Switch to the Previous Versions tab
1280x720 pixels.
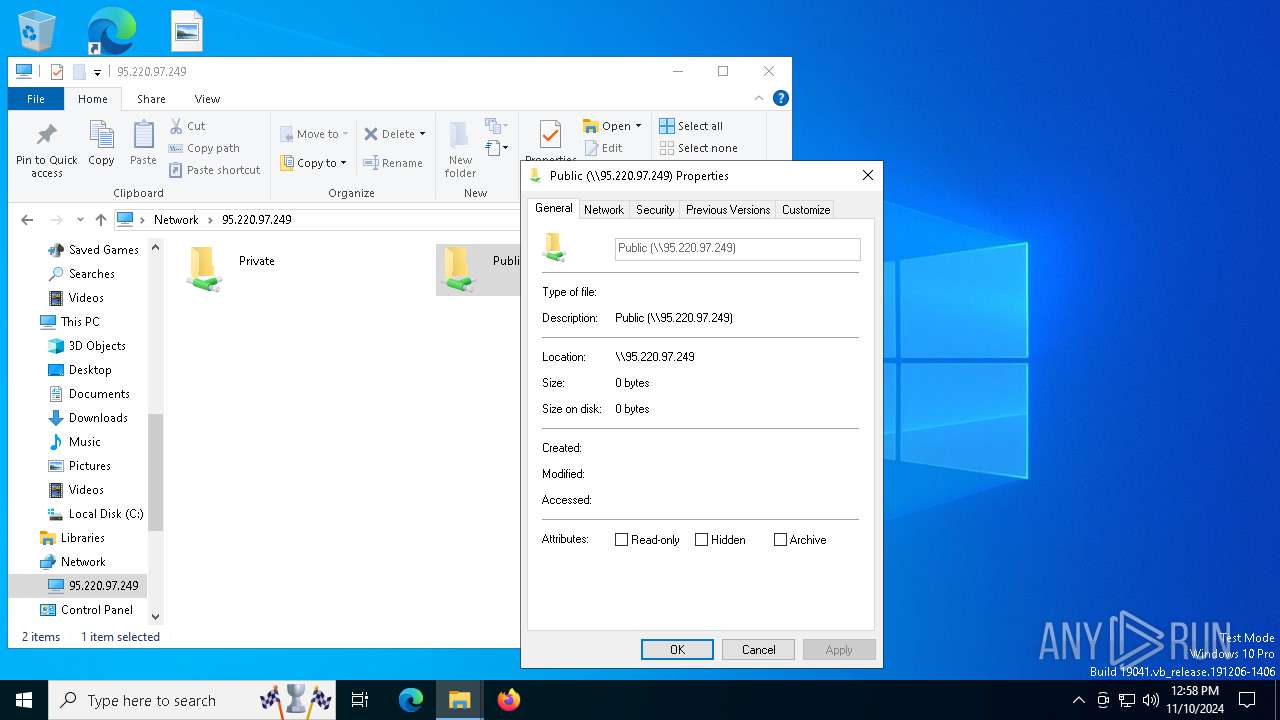(x=728, y=210)
